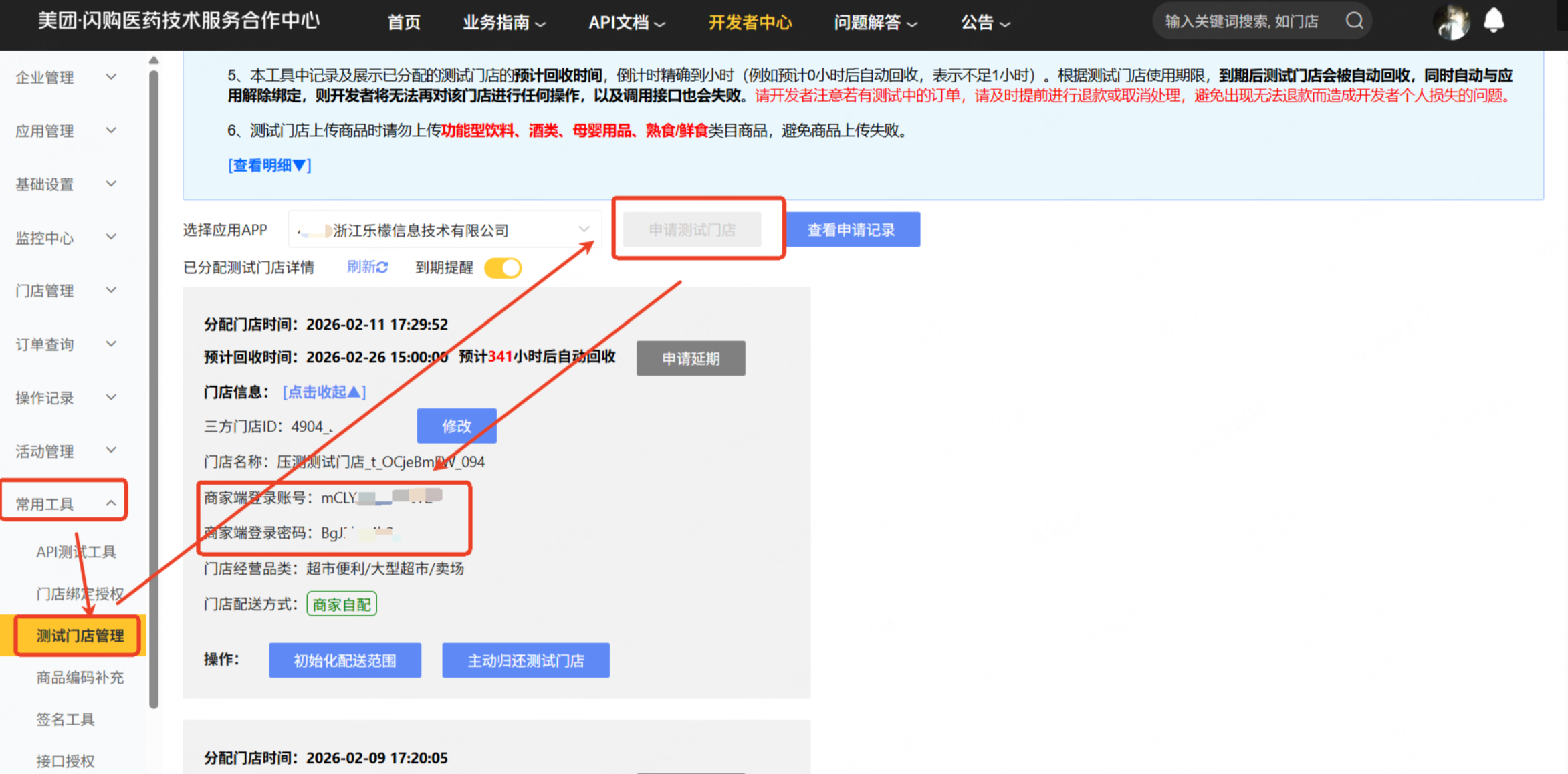Open the 业务指南 nav dropdown
This screenshot has width=1568, height=774.
click(x=503, y=23)
